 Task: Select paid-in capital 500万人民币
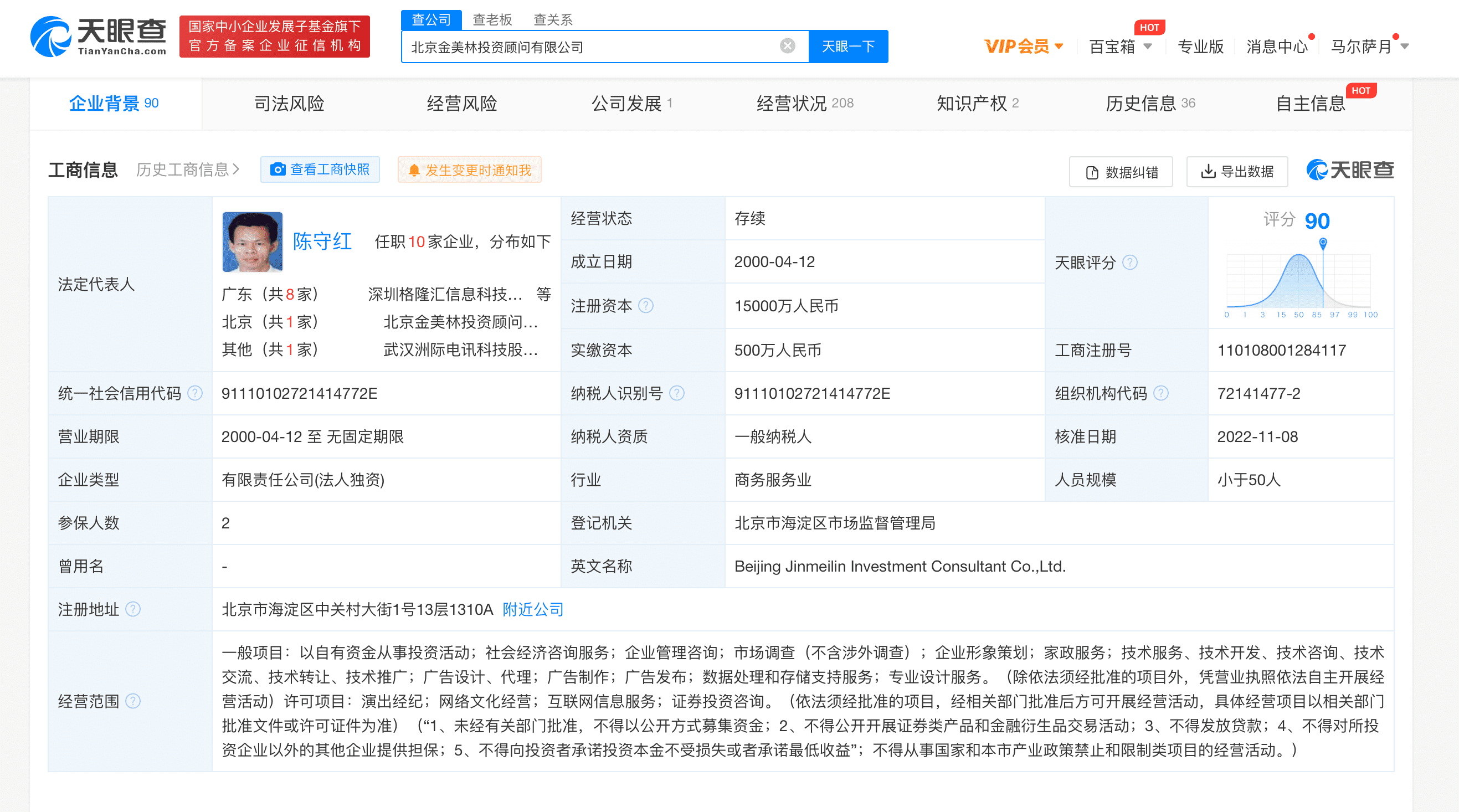[x=778, y=350]
